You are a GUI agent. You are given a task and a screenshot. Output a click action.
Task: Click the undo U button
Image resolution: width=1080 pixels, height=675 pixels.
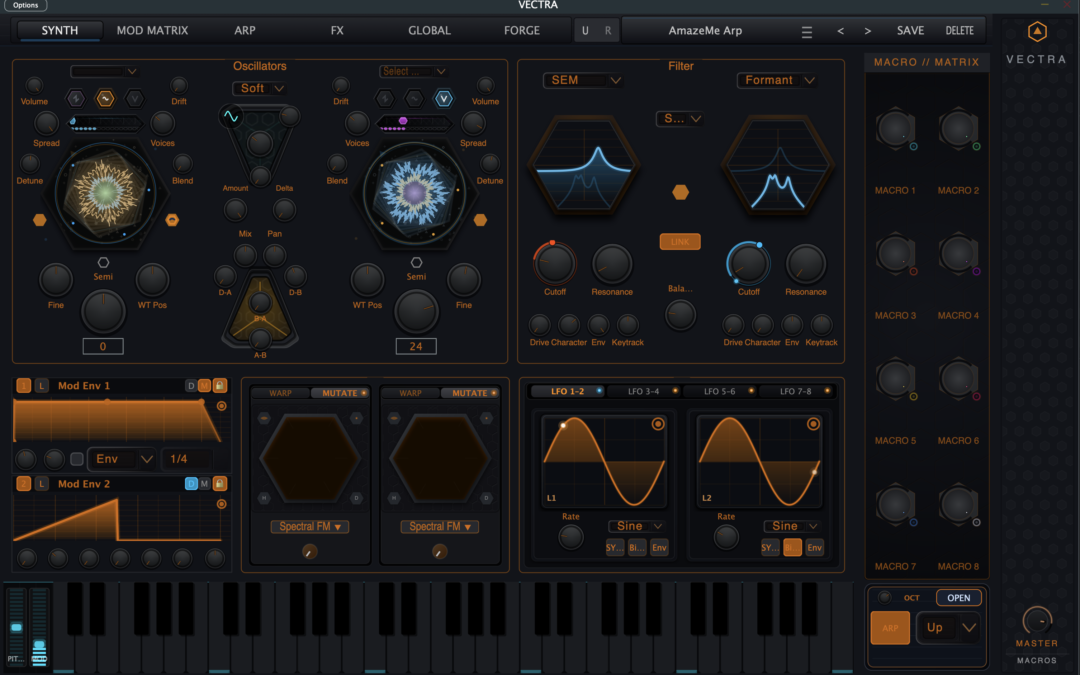point(585,31)
